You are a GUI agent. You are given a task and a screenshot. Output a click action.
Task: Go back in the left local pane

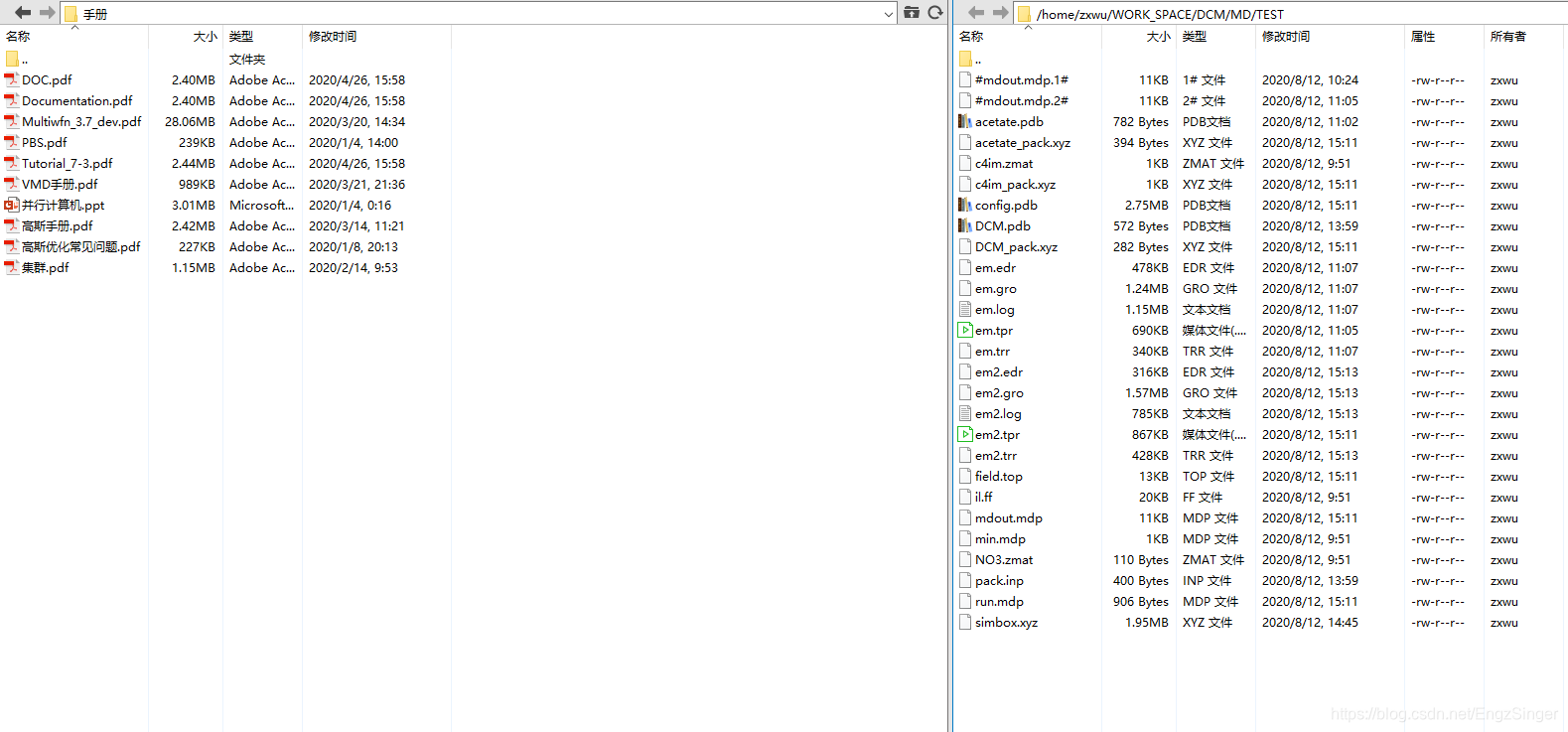(22, 13)
